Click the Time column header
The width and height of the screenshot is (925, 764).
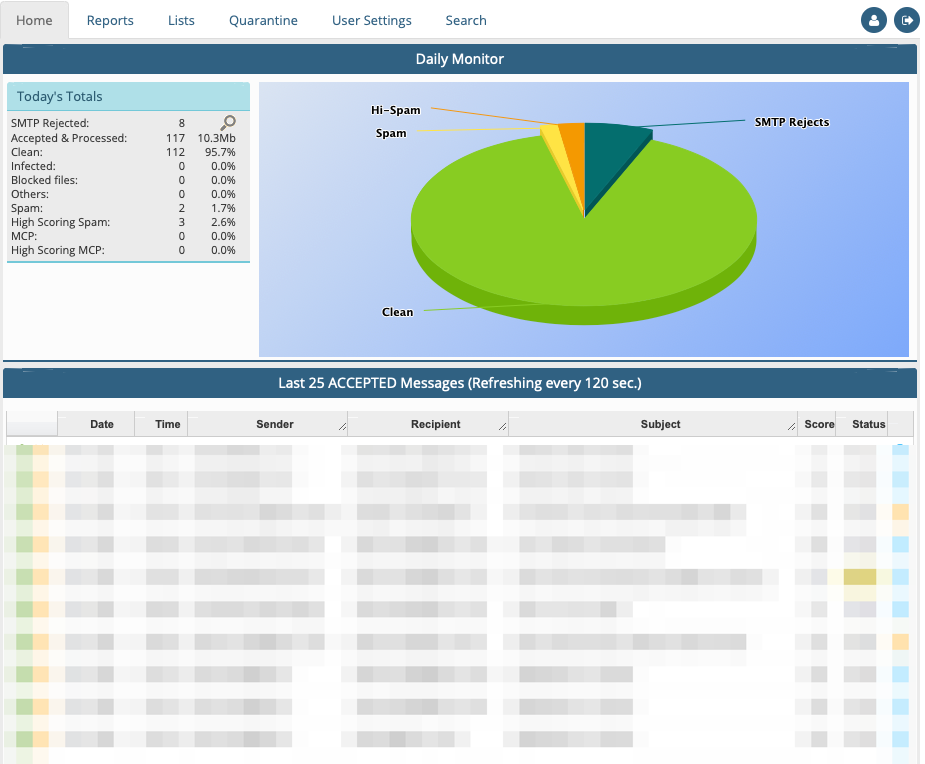coord(168,424)
